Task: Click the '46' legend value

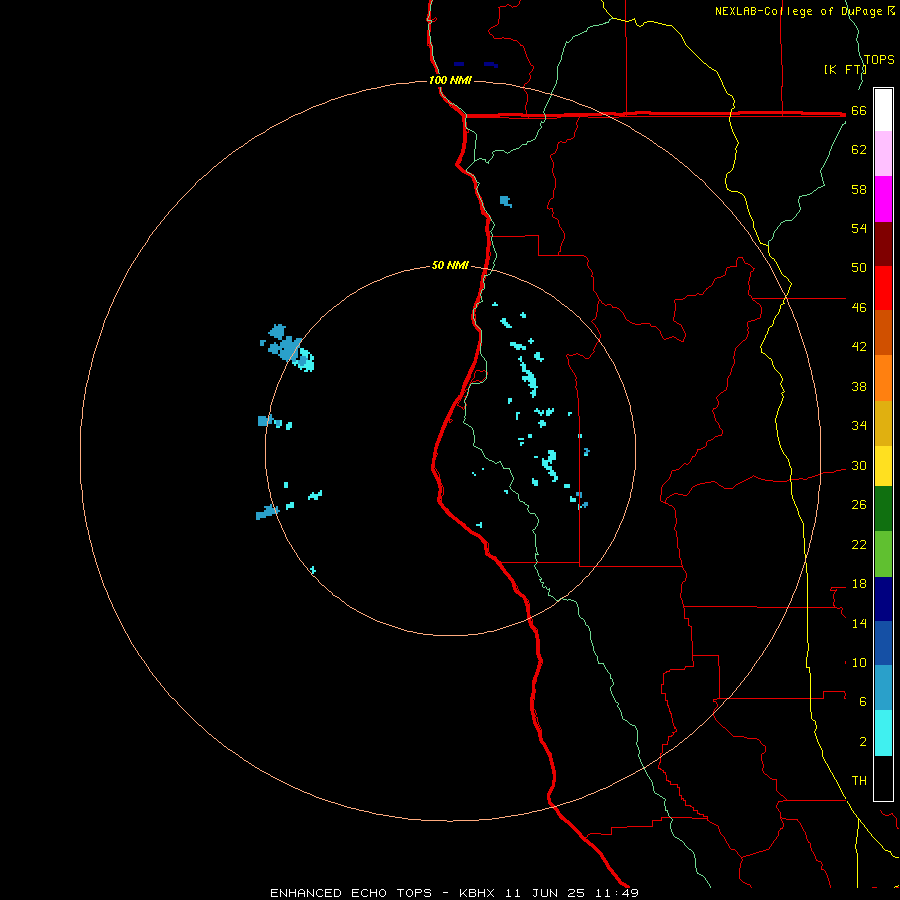Action: [859, 308]
